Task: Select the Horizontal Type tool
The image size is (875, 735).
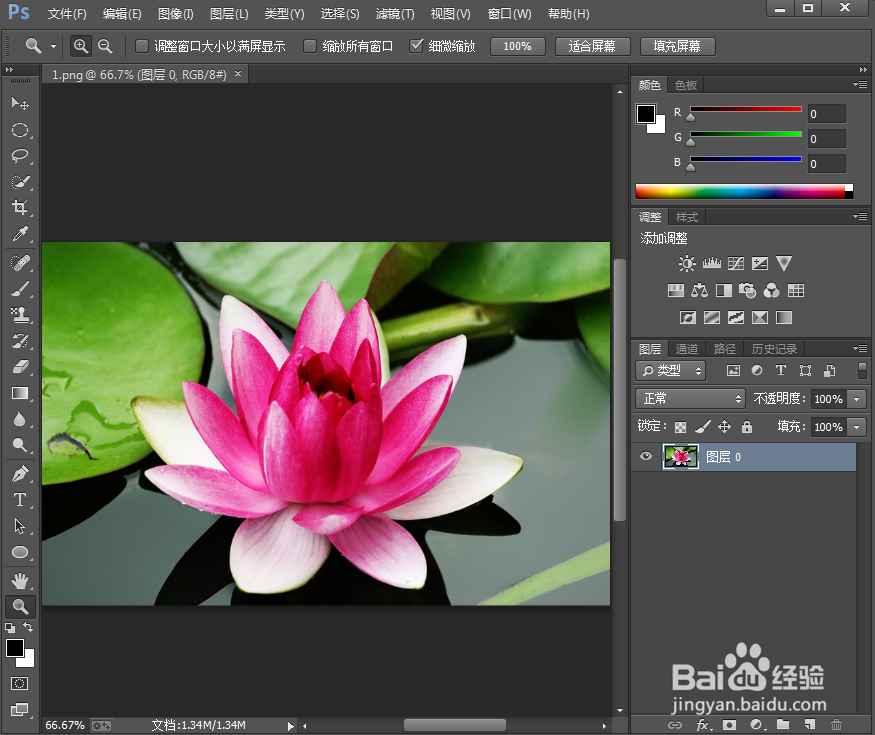Action: [20, 499]
